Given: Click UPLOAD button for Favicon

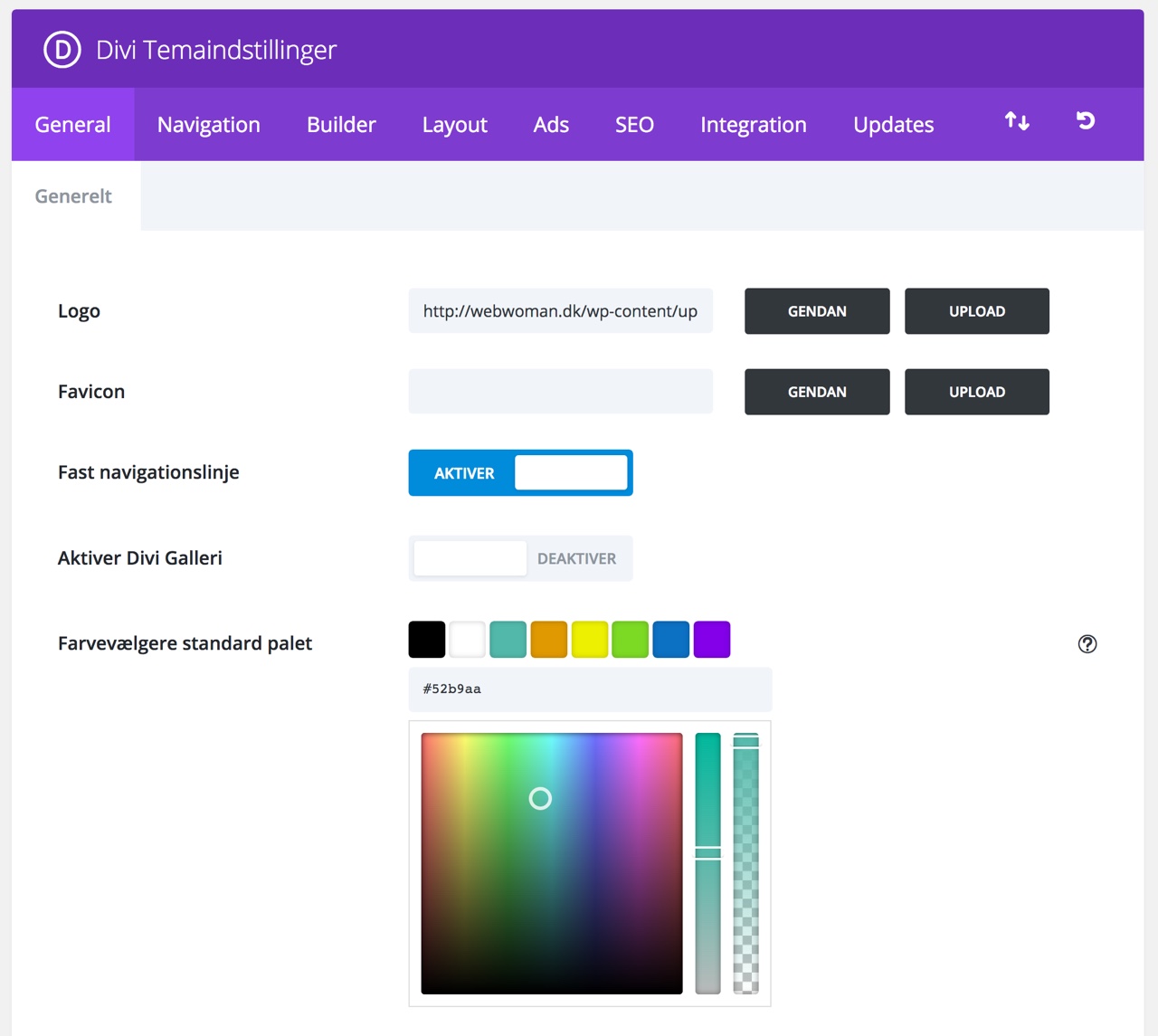Looking at the screenshot, I should click(977, 392).
